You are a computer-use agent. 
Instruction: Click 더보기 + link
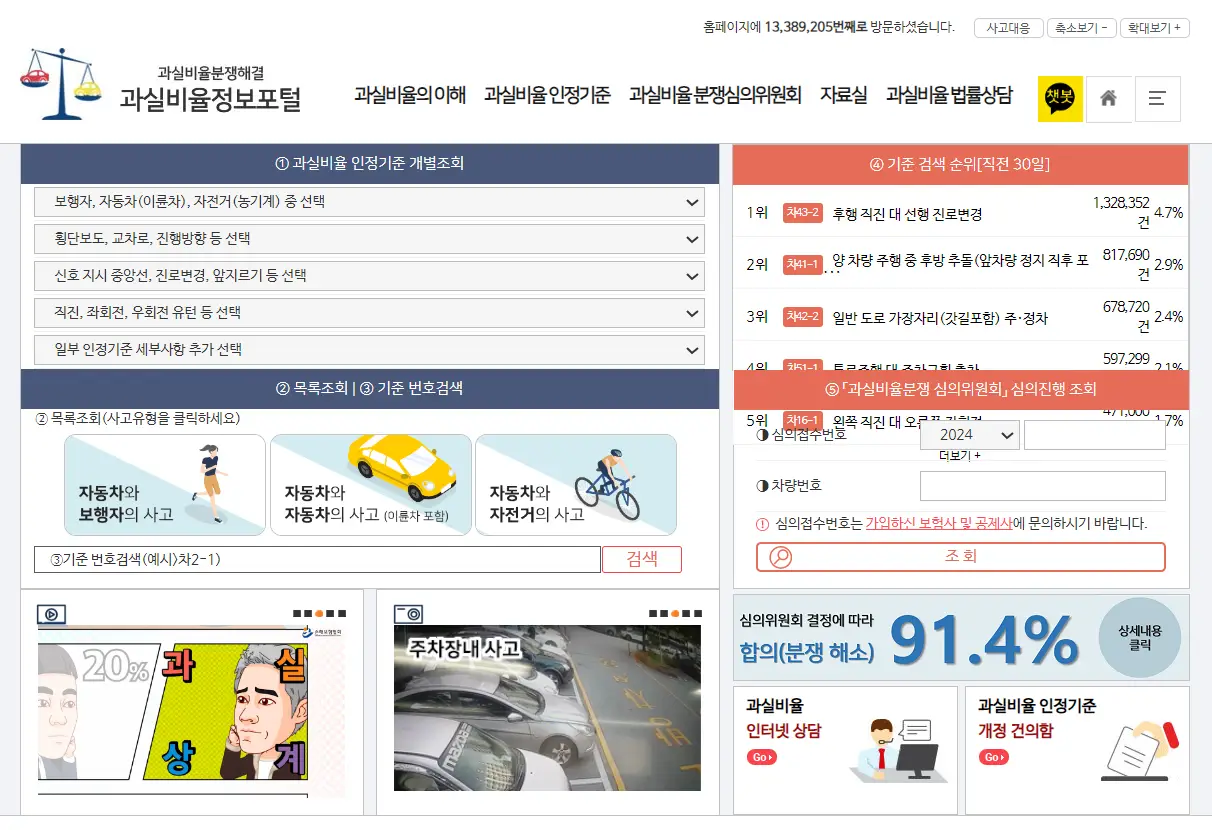click(x=959, y=456)
